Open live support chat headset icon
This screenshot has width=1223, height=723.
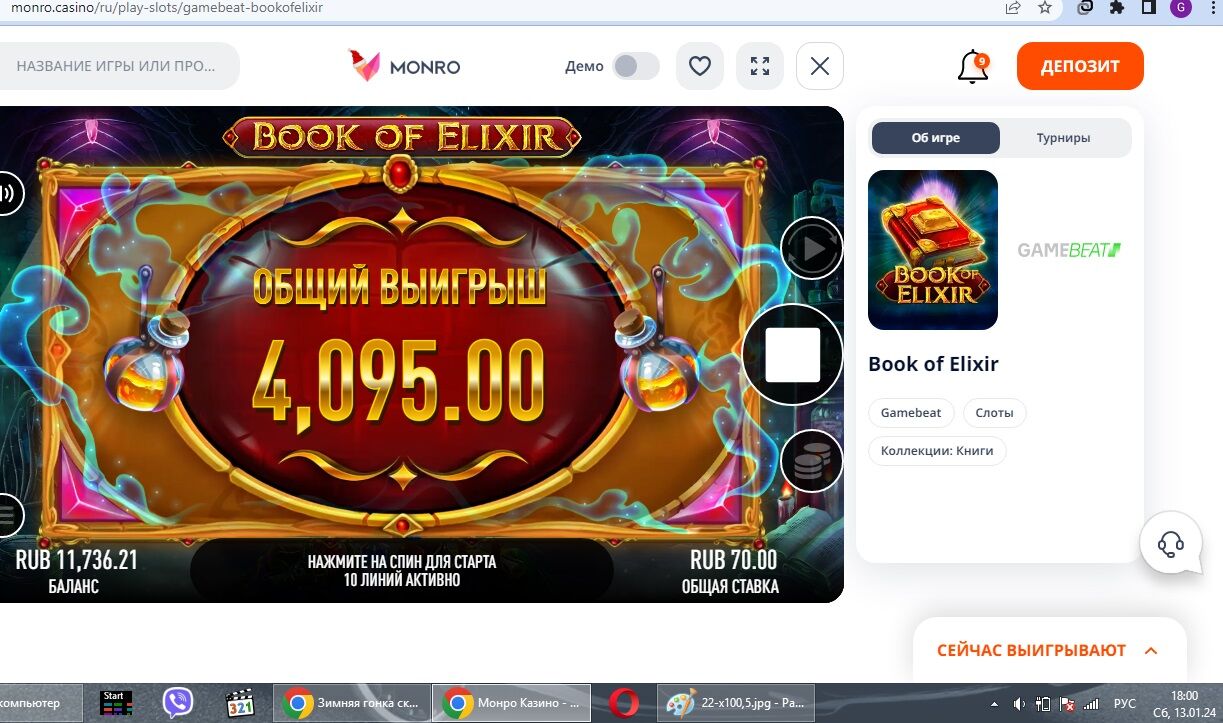(1171, 543)
